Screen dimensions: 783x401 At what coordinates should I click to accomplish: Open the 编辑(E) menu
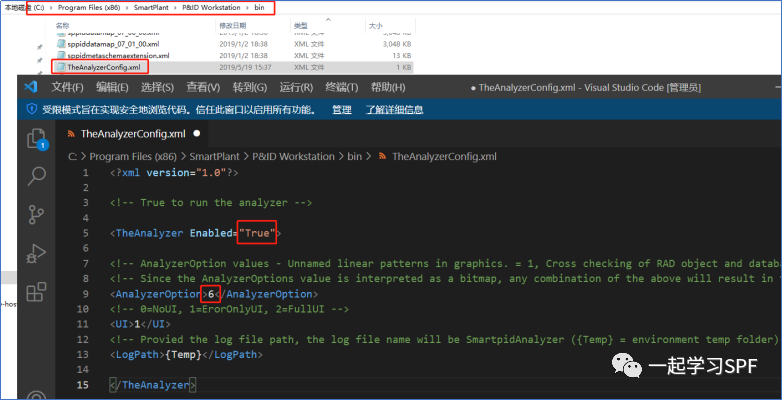pos(112,87)
